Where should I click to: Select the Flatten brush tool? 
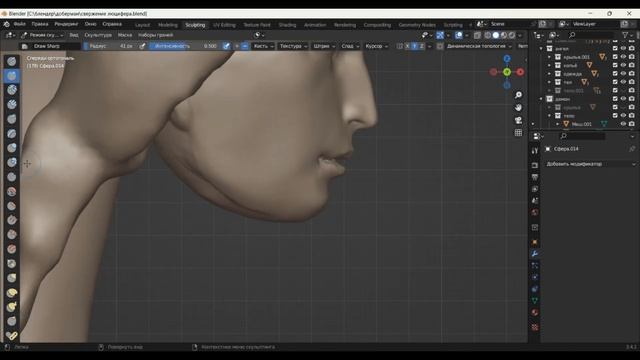(x=12, y=206)
